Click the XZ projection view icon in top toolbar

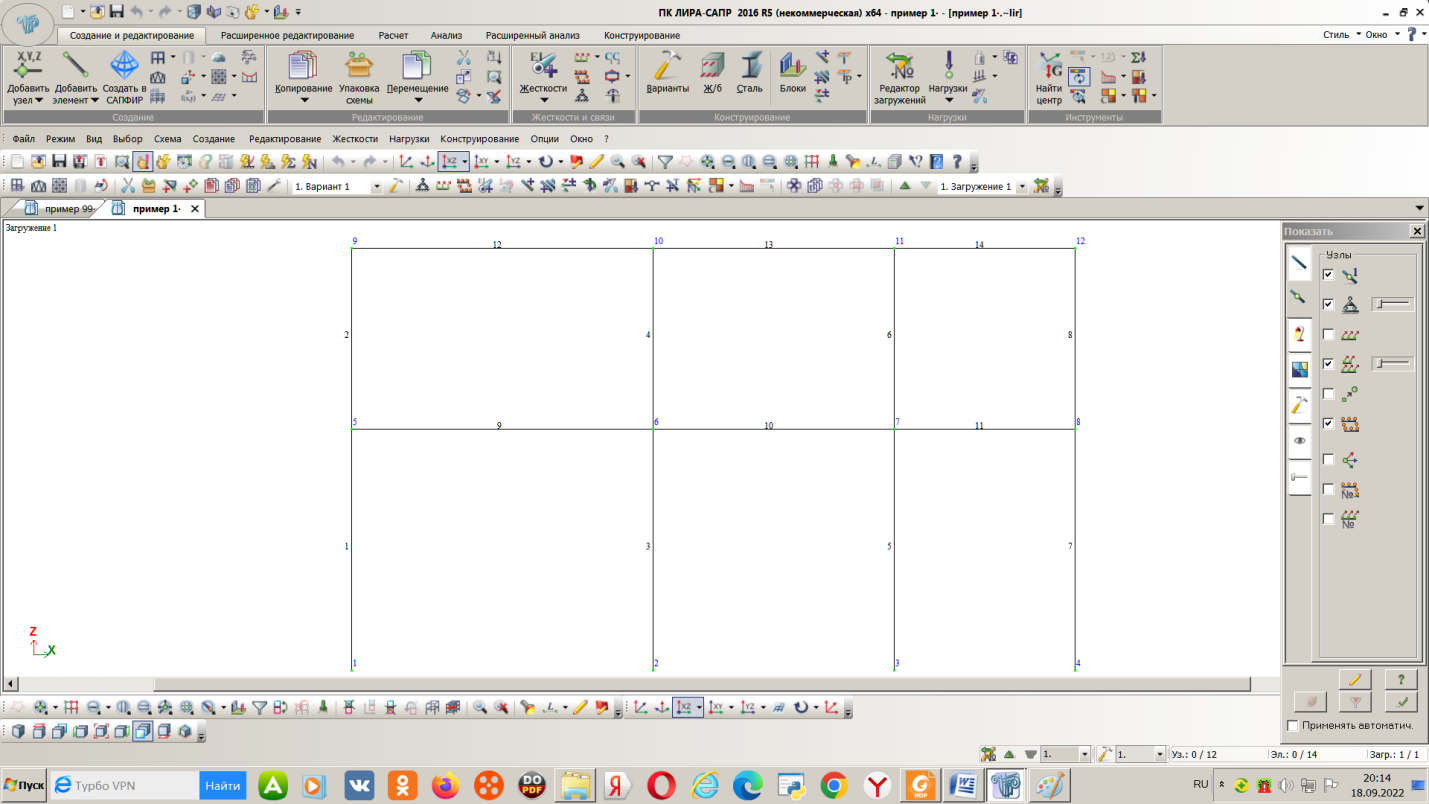coord(449,161)
